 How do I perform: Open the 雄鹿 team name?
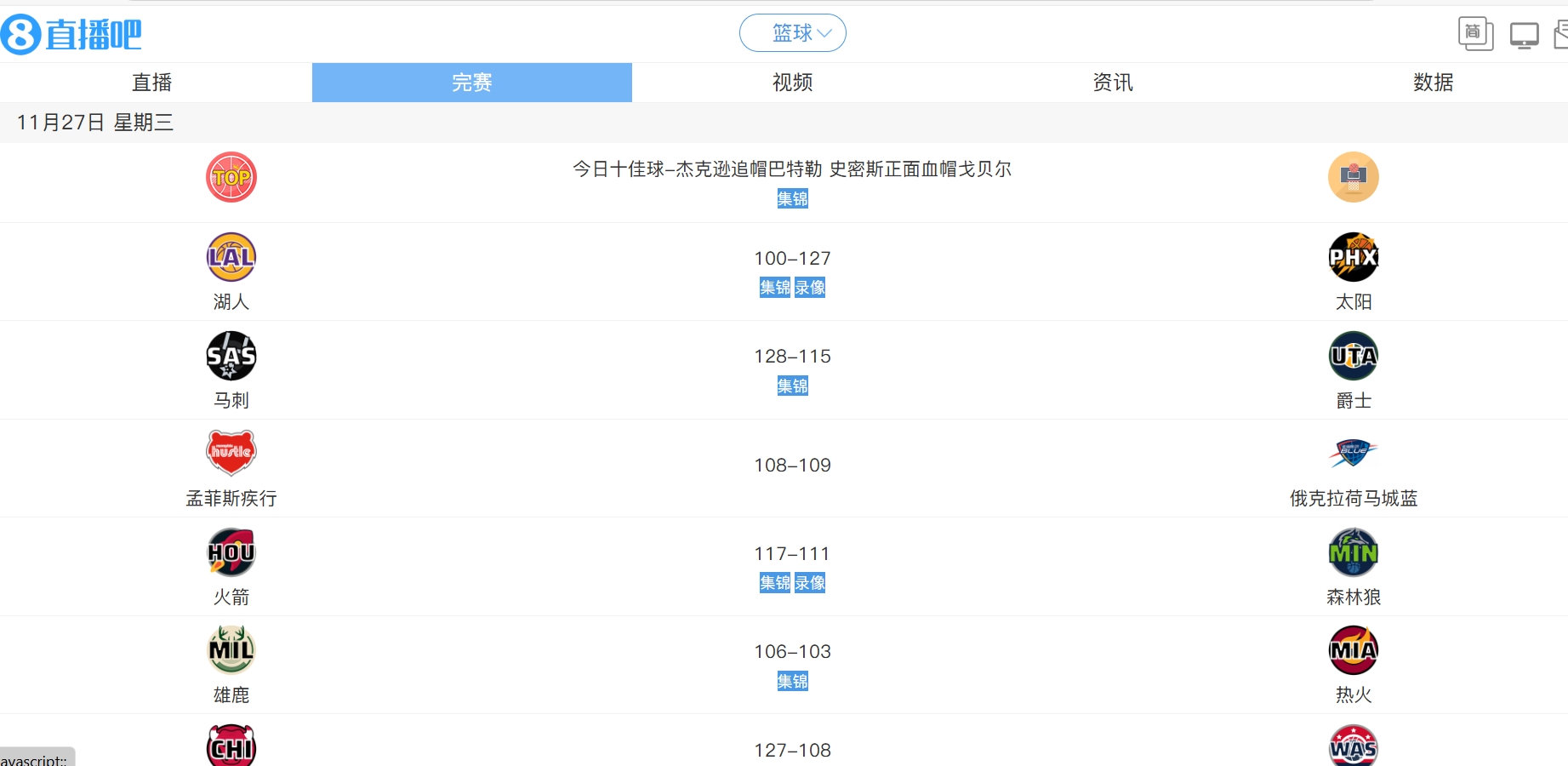click(231, 695)
